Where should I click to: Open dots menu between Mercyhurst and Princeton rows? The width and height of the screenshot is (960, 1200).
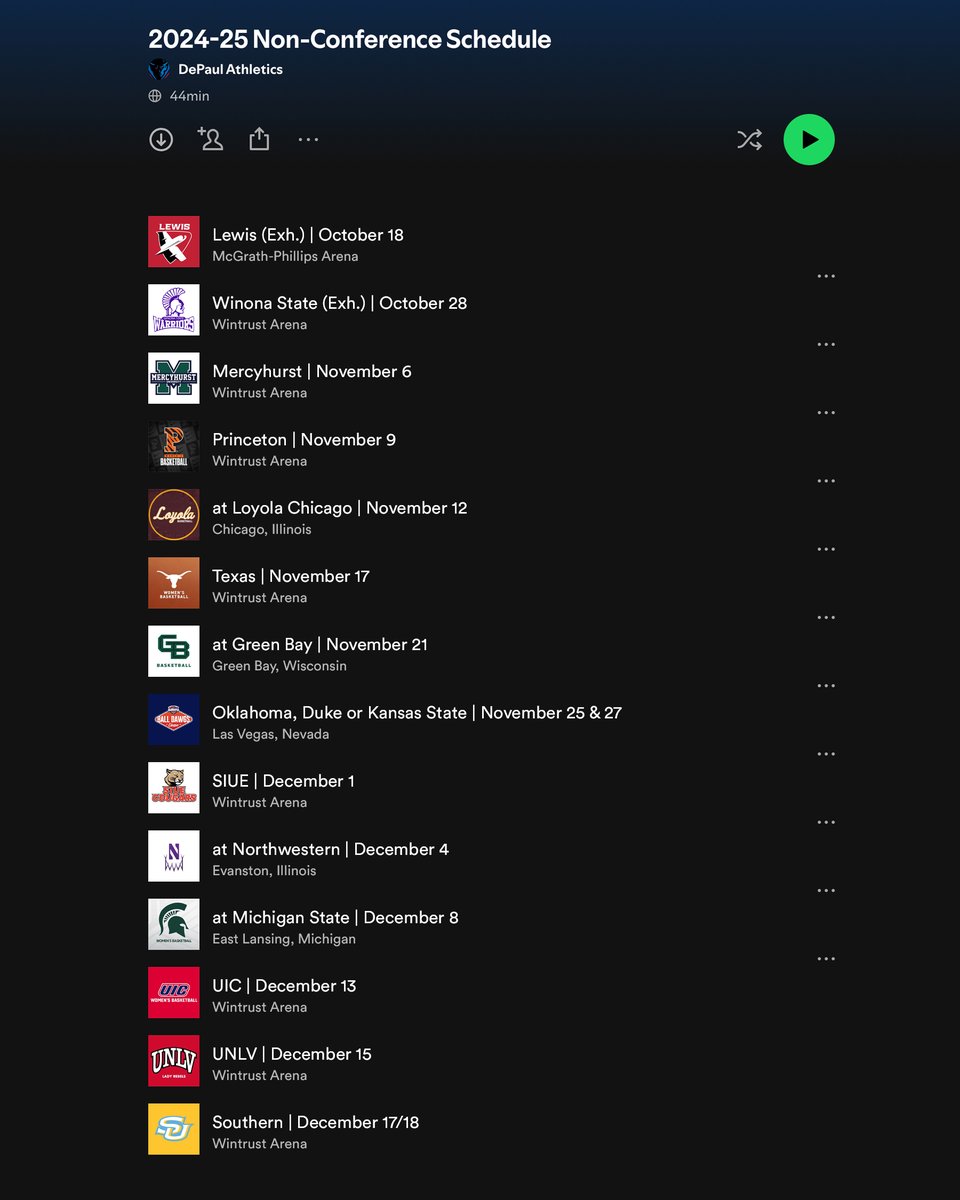826,412
